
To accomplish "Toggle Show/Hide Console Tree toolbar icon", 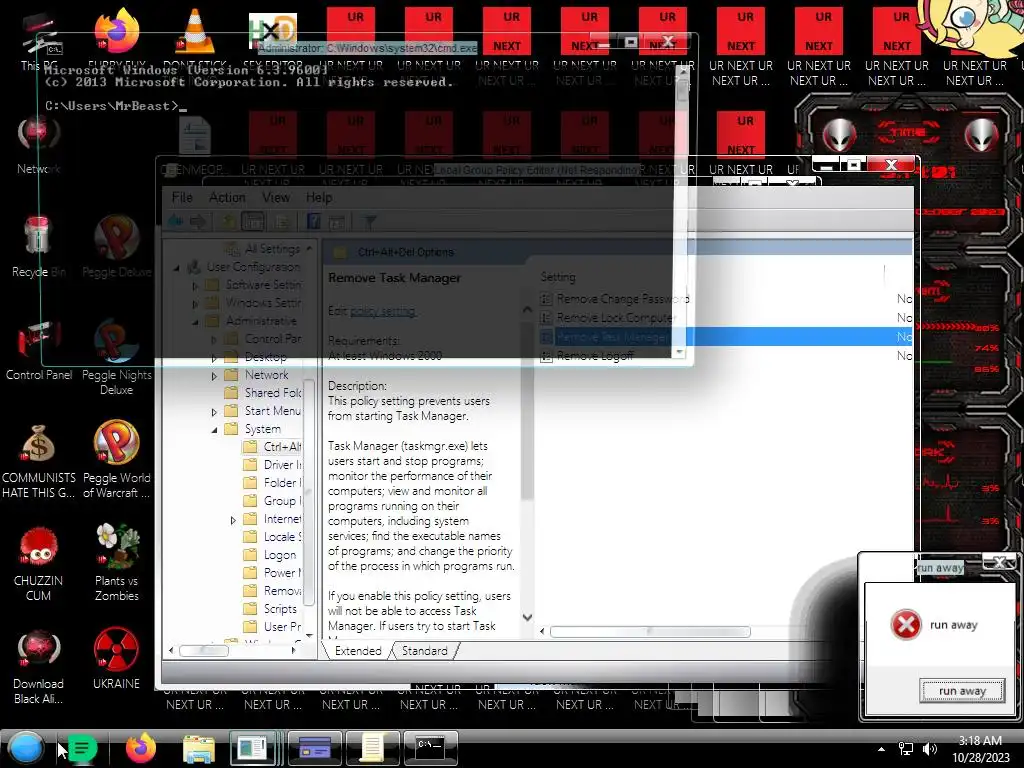I will 253,221.
